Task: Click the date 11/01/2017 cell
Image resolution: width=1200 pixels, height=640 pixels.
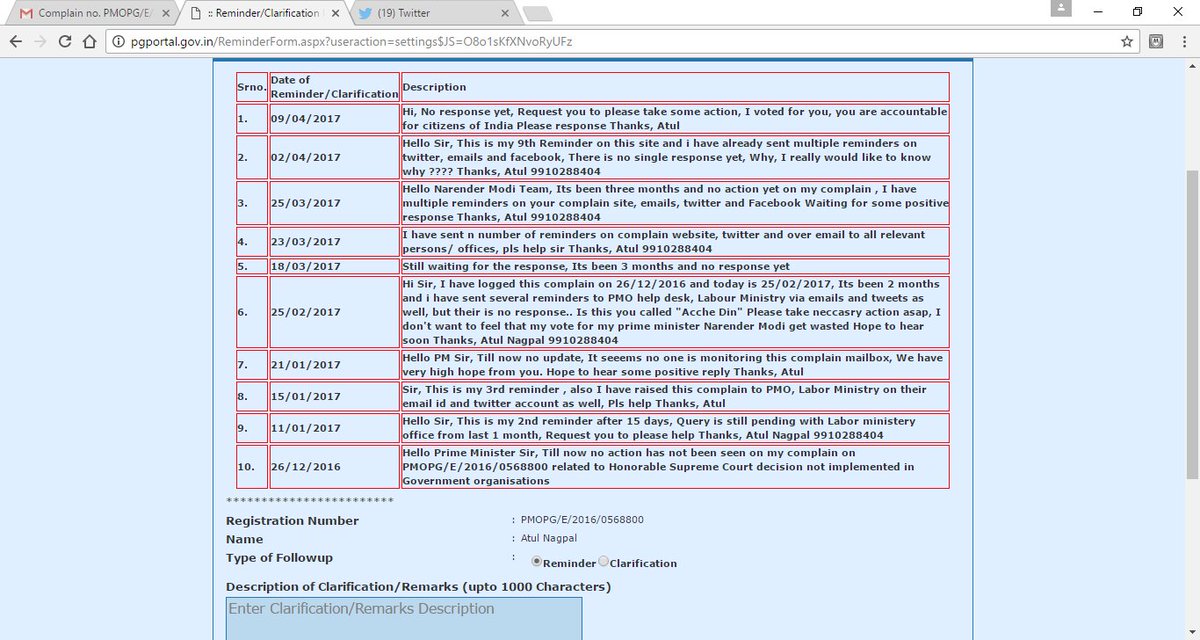Action: pyautogui.click(x=334, y=428)
